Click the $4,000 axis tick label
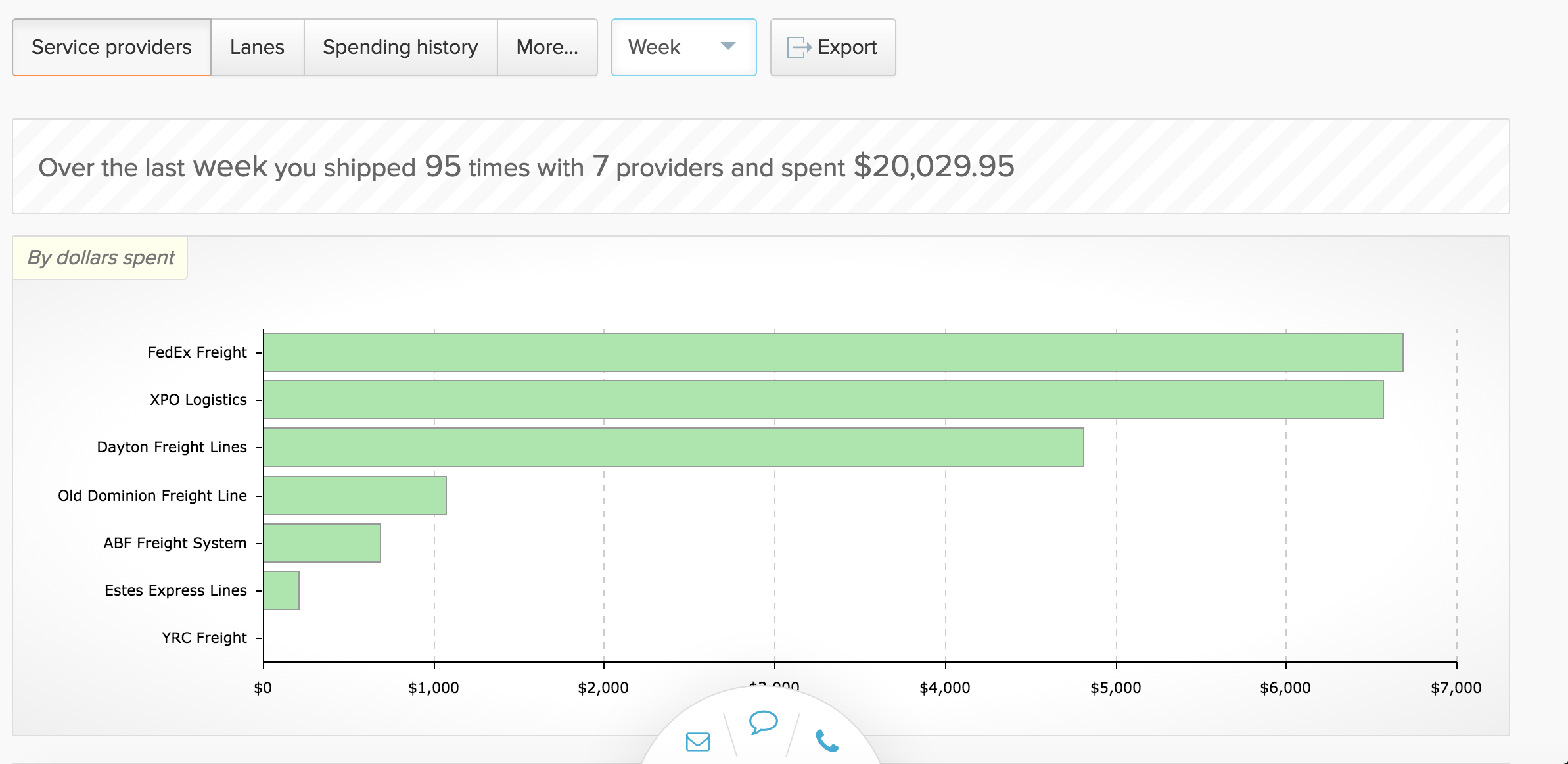 945,688
